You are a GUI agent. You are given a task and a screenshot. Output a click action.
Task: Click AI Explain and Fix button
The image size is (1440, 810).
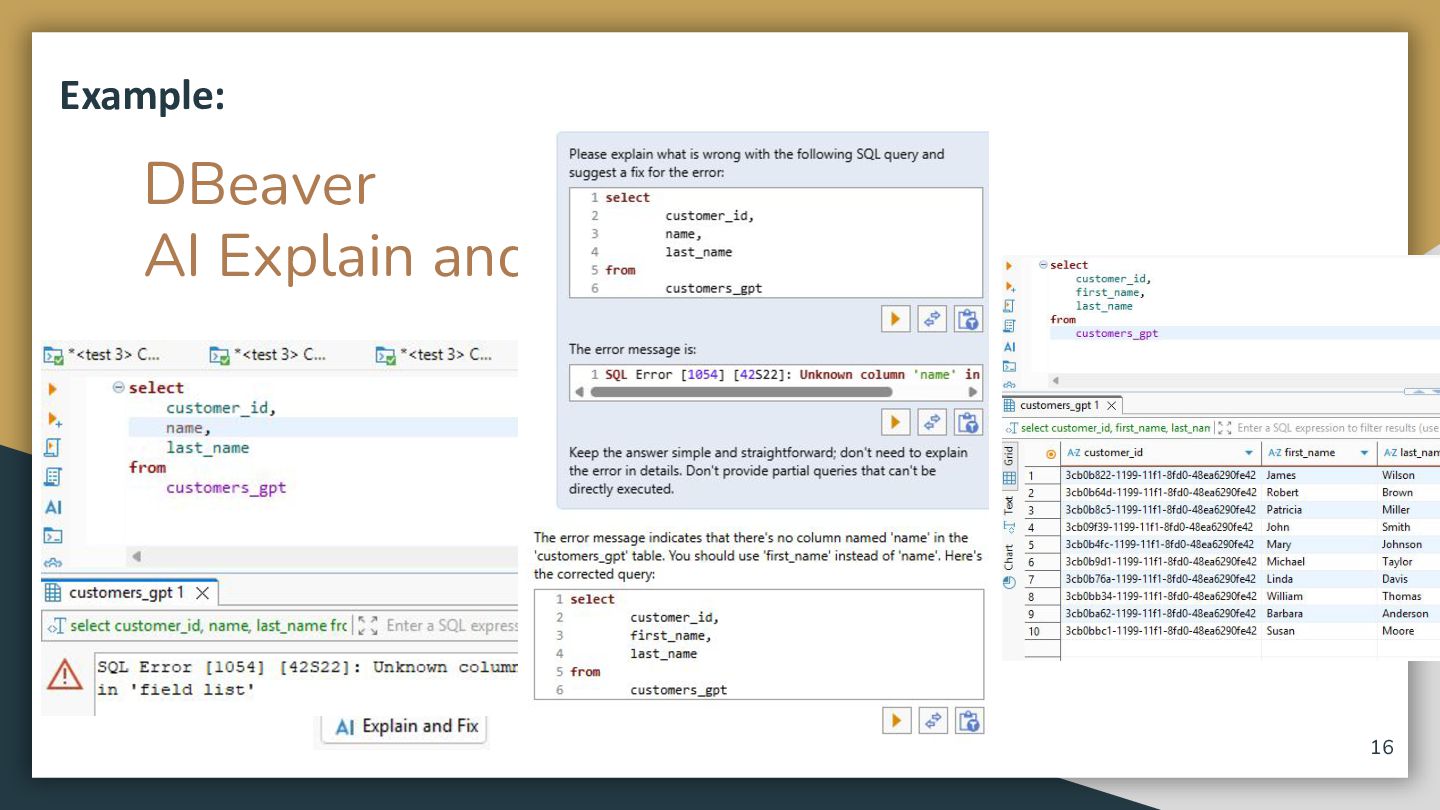[406, 727]
